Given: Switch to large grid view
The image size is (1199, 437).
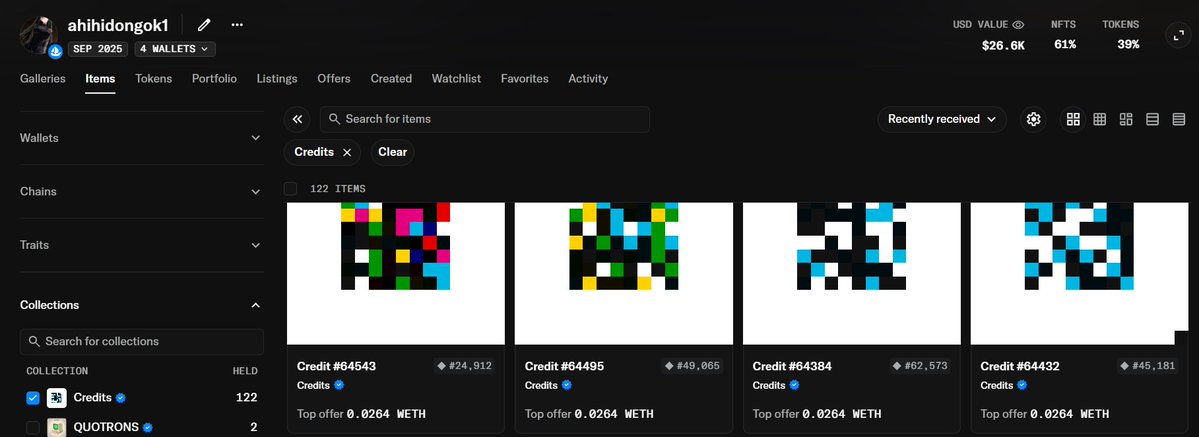Looking at the screenshot, I should pos(1073,119).
